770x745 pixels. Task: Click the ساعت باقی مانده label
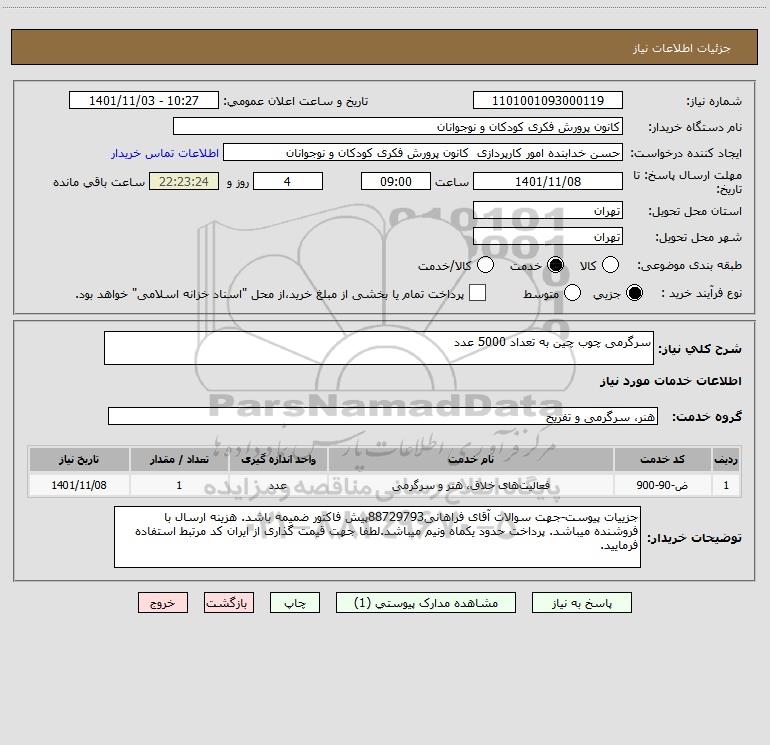coord(99,182)
